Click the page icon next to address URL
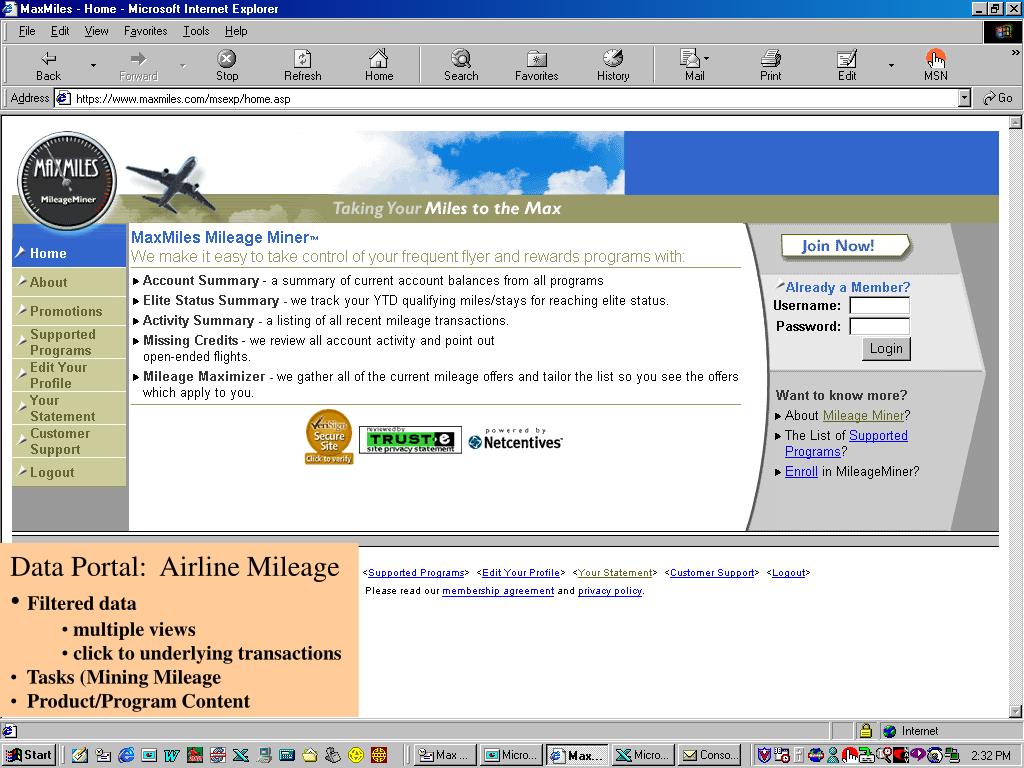This screenshot has height=768, width=1024. point(63,99)
